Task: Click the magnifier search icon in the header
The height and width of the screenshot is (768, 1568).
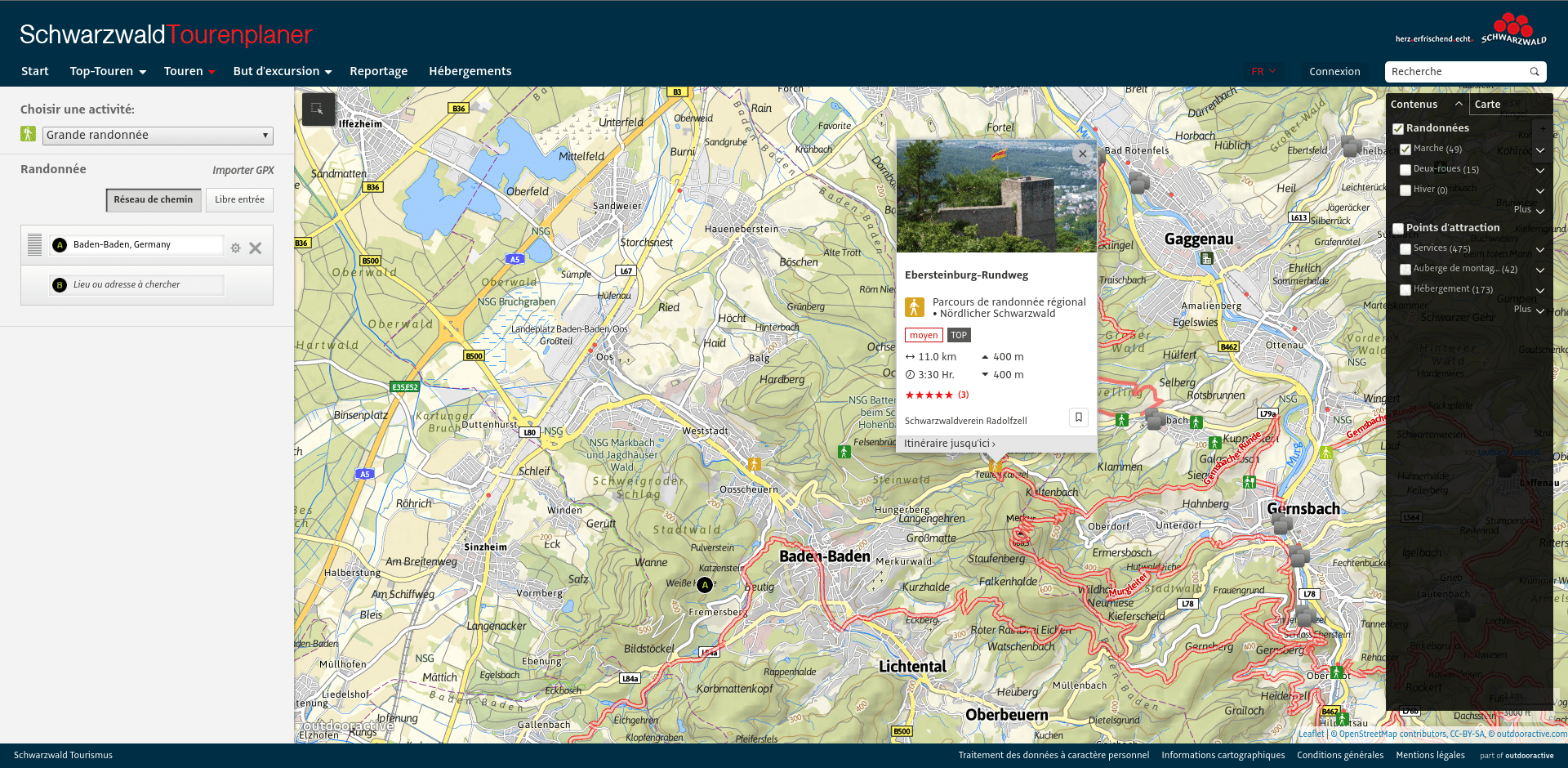Action: click(x=1535, y=72)
